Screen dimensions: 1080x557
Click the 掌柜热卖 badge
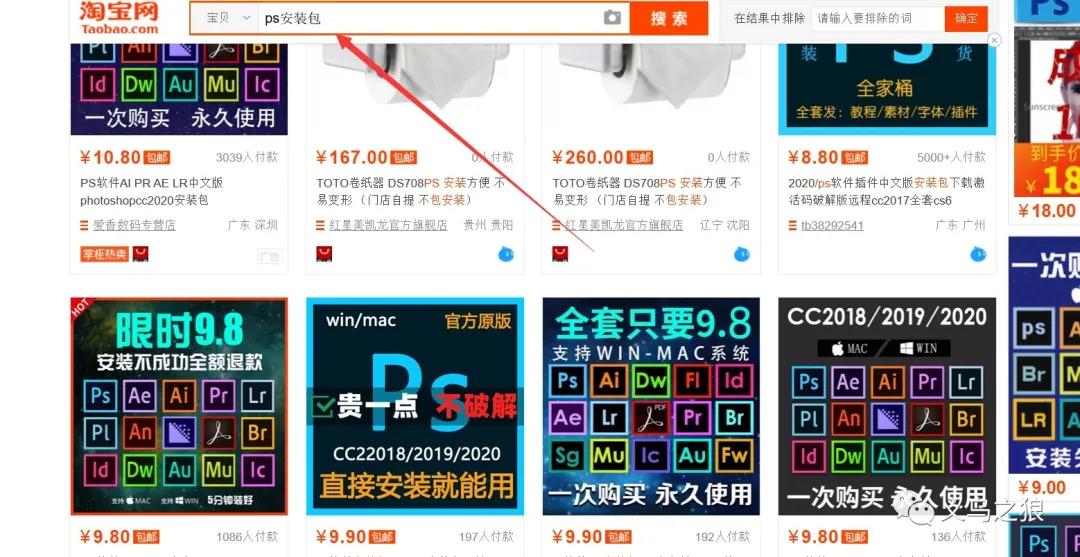105,254
